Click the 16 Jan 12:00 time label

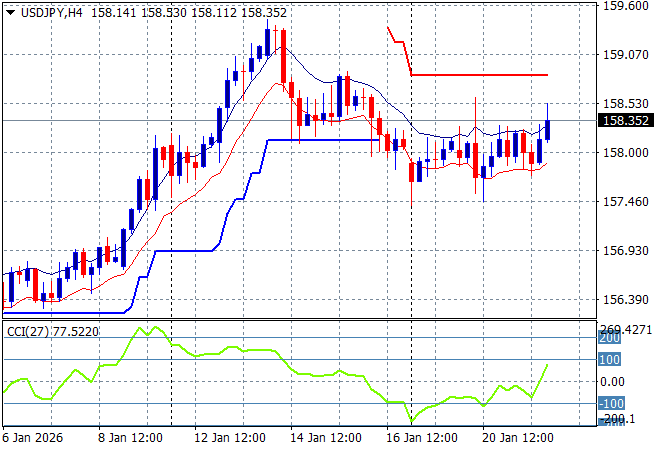422,438
